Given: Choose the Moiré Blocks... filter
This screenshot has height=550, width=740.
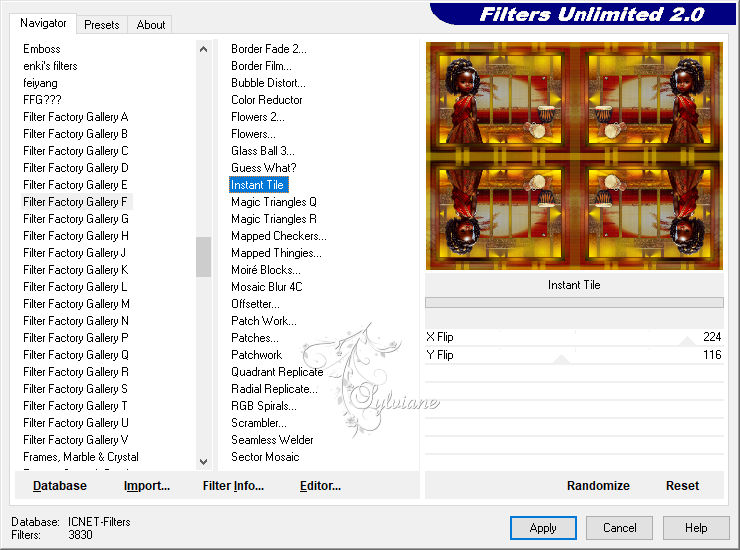Looking at the screenshot, I should (x=266, y=270).
